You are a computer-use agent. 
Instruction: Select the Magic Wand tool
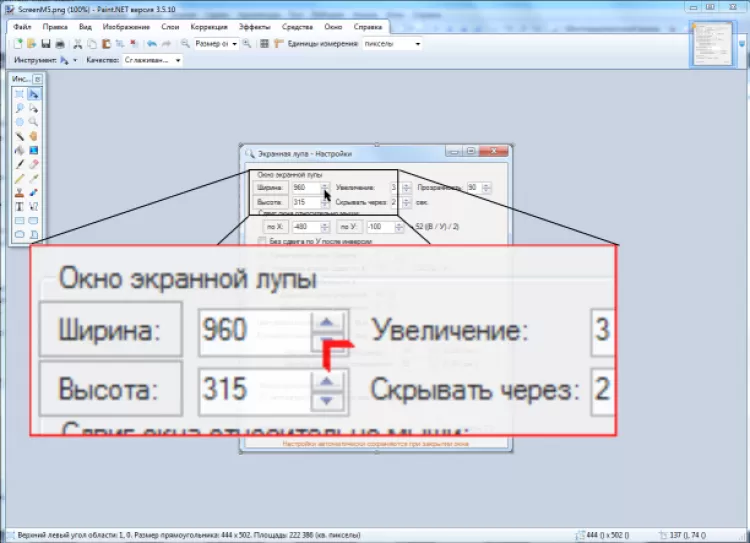click(x=19, y=135)
